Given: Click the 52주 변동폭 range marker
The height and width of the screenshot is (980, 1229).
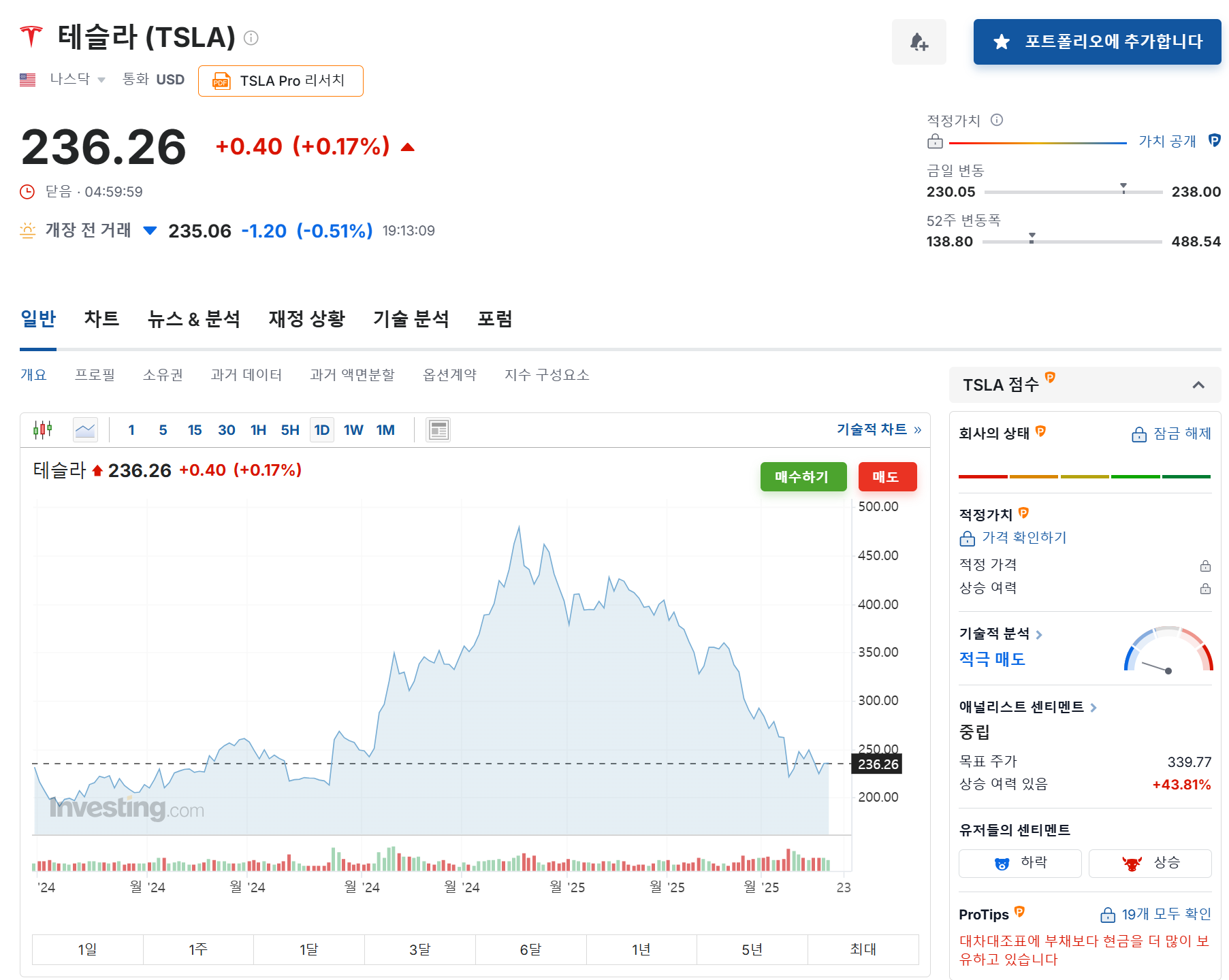Looking at the screenshot, I should point(1032,238).
